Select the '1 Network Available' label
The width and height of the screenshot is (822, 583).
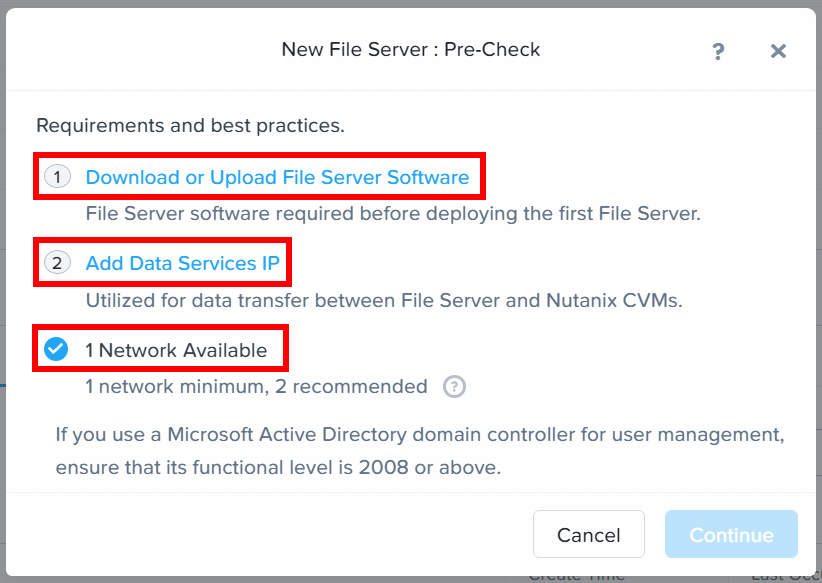click(x=176, y=350)
